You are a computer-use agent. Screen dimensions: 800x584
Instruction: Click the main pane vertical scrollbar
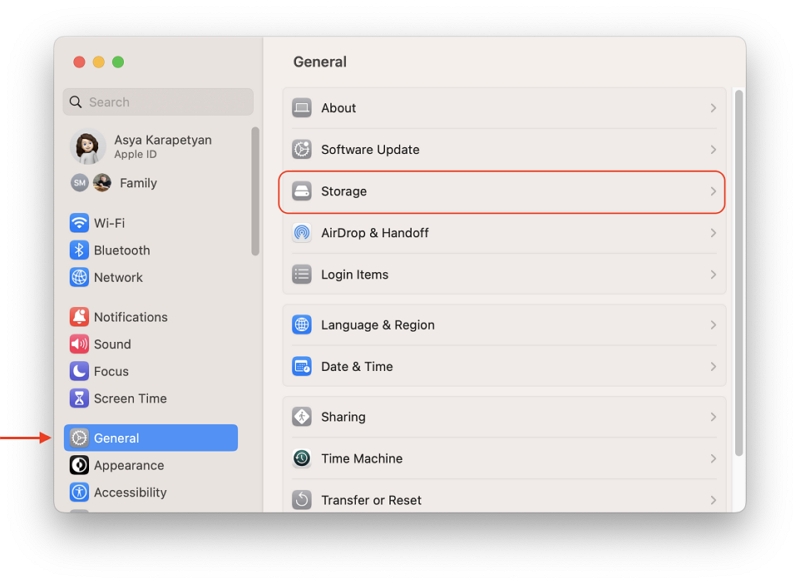point(738,273)
